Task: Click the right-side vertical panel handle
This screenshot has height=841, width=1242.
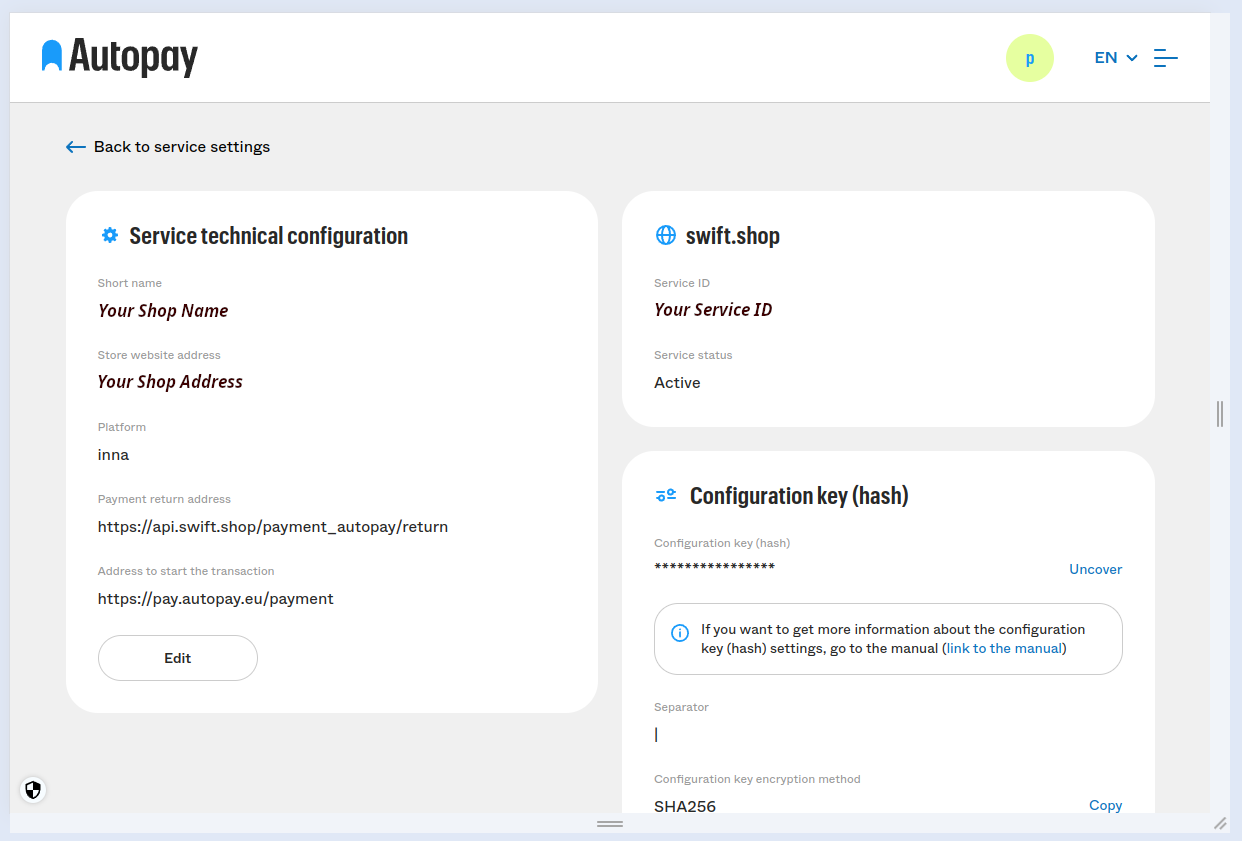Action: click(x=1220, y=413)
